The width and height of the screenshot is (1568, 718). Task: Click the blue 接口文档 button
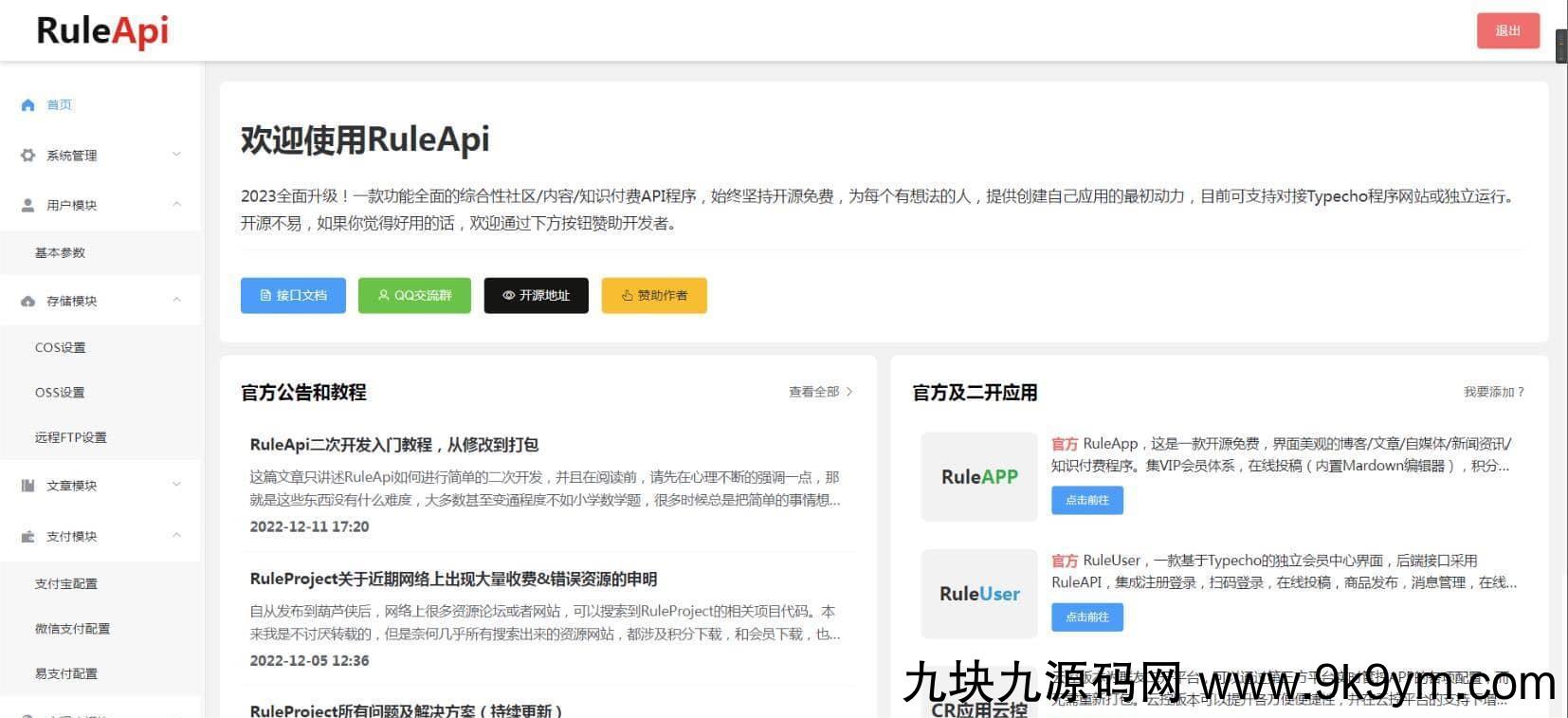click(293, 296)
